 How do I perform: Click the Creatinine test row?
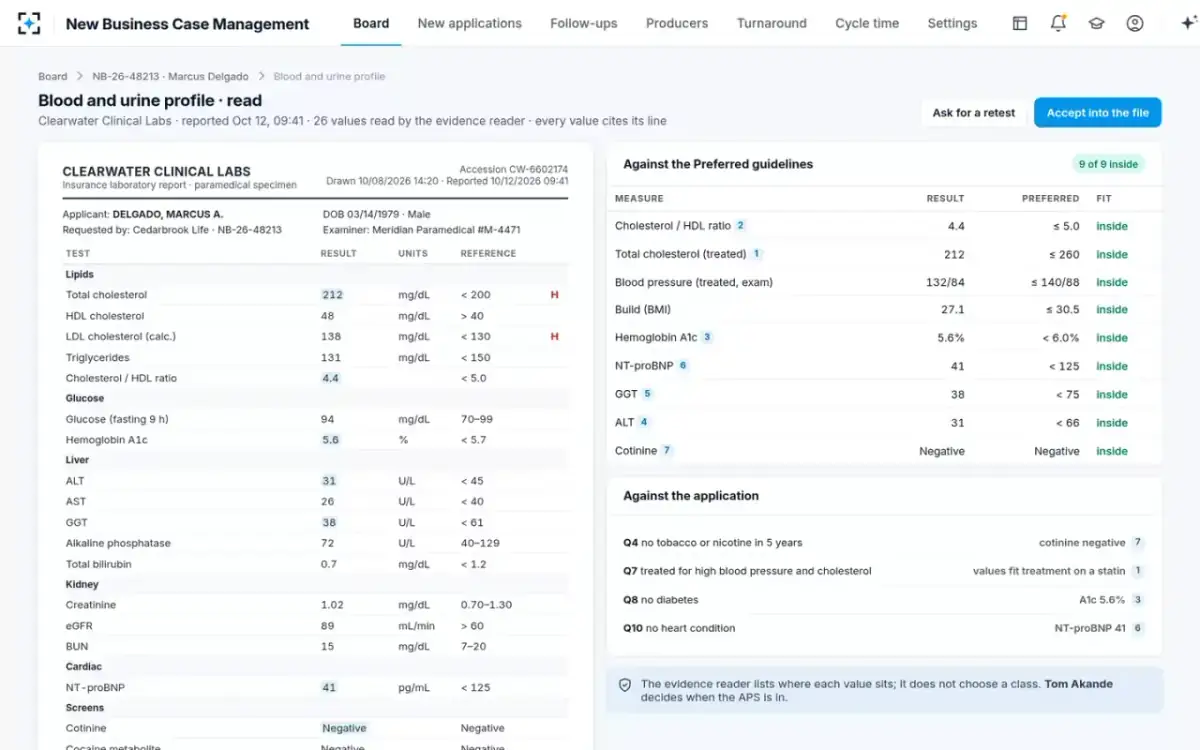315,605
